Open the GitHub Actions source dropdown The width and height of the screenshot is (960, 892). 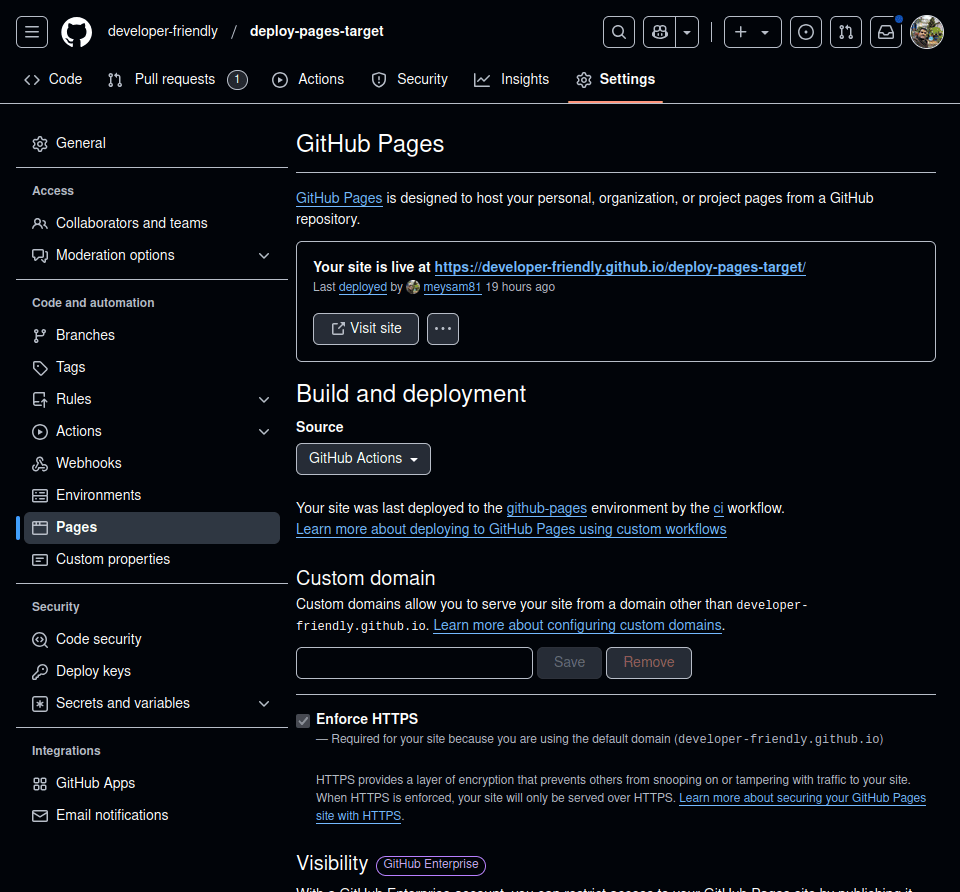coord(363,458)
